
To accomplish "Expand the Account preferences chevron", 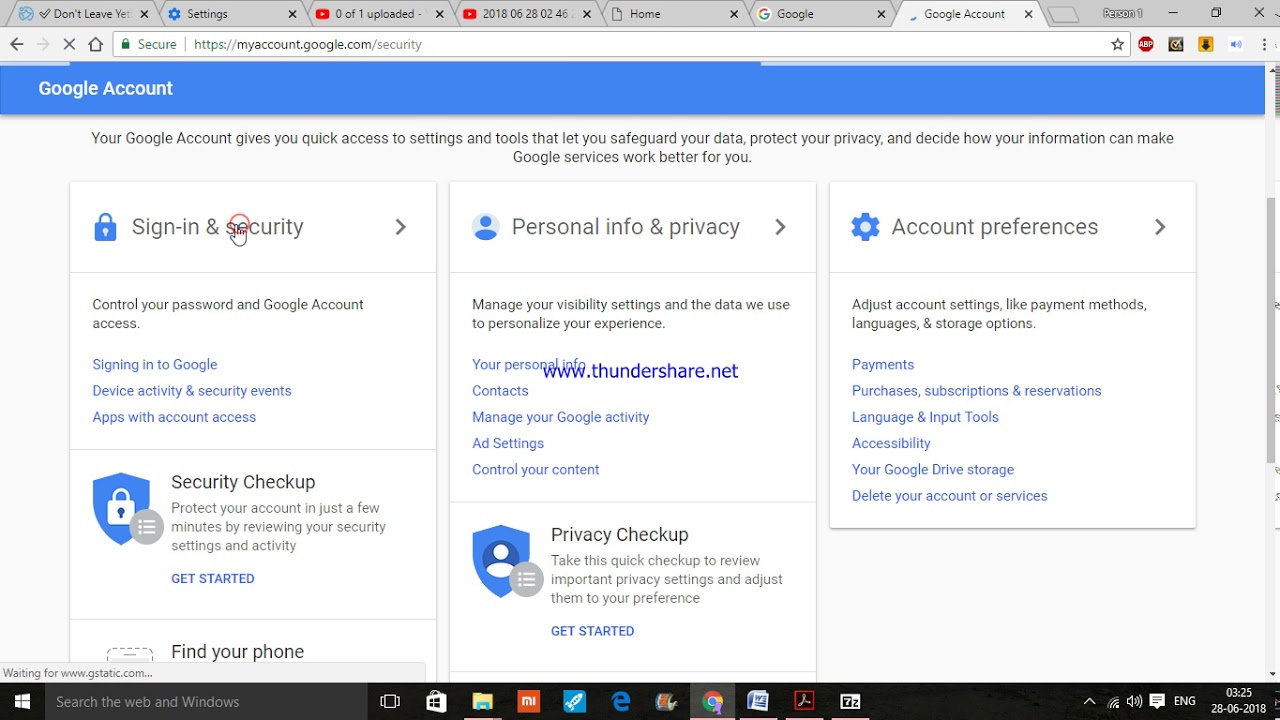I will pos(1160,227).
